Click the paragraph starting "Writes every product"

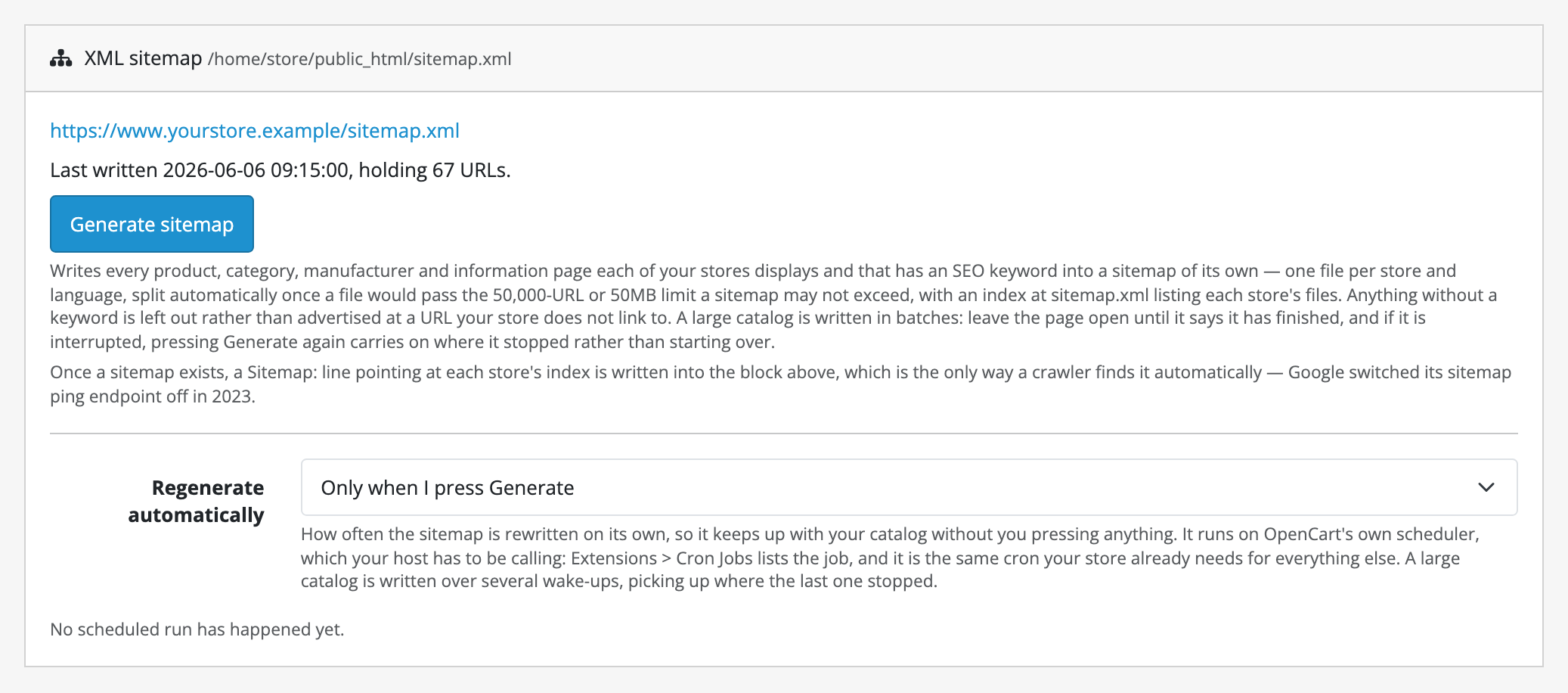click(x=774, y=306)
